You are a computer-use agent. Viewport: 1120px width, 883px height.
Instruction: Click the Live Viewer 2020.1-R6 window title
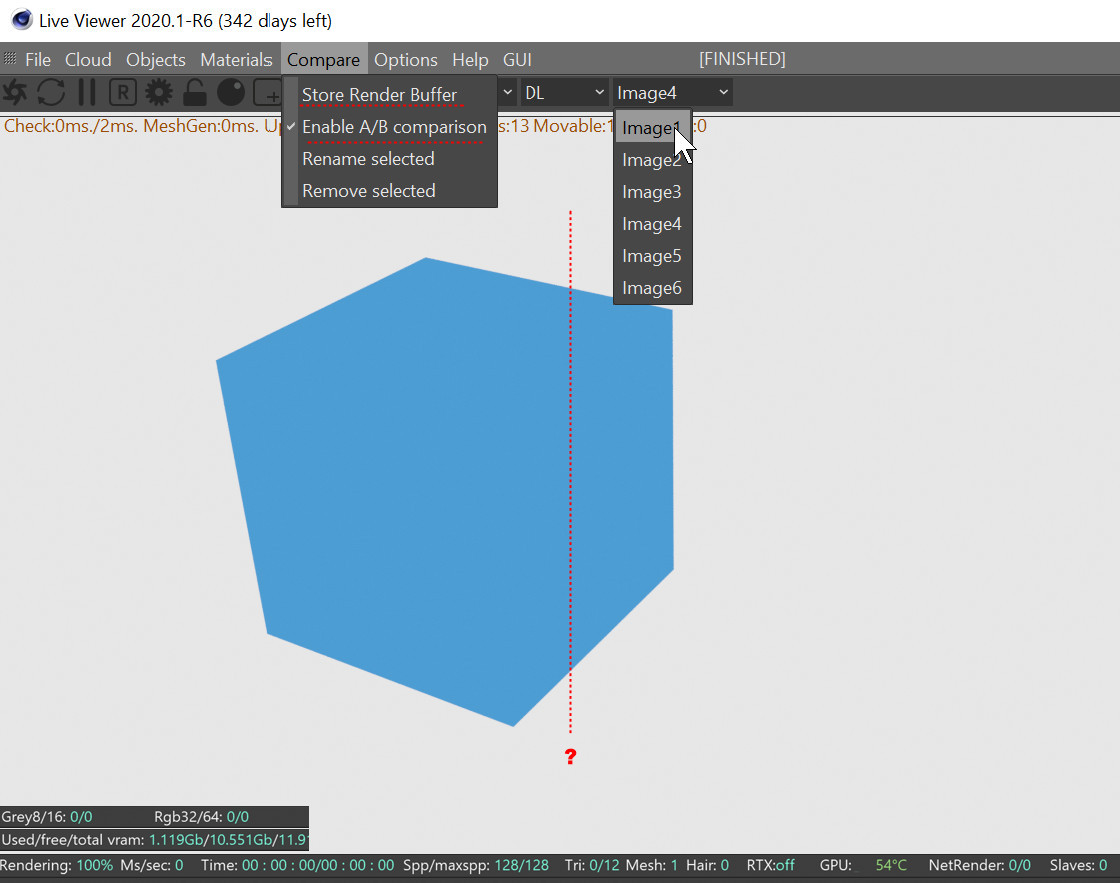tap(185, 21)
